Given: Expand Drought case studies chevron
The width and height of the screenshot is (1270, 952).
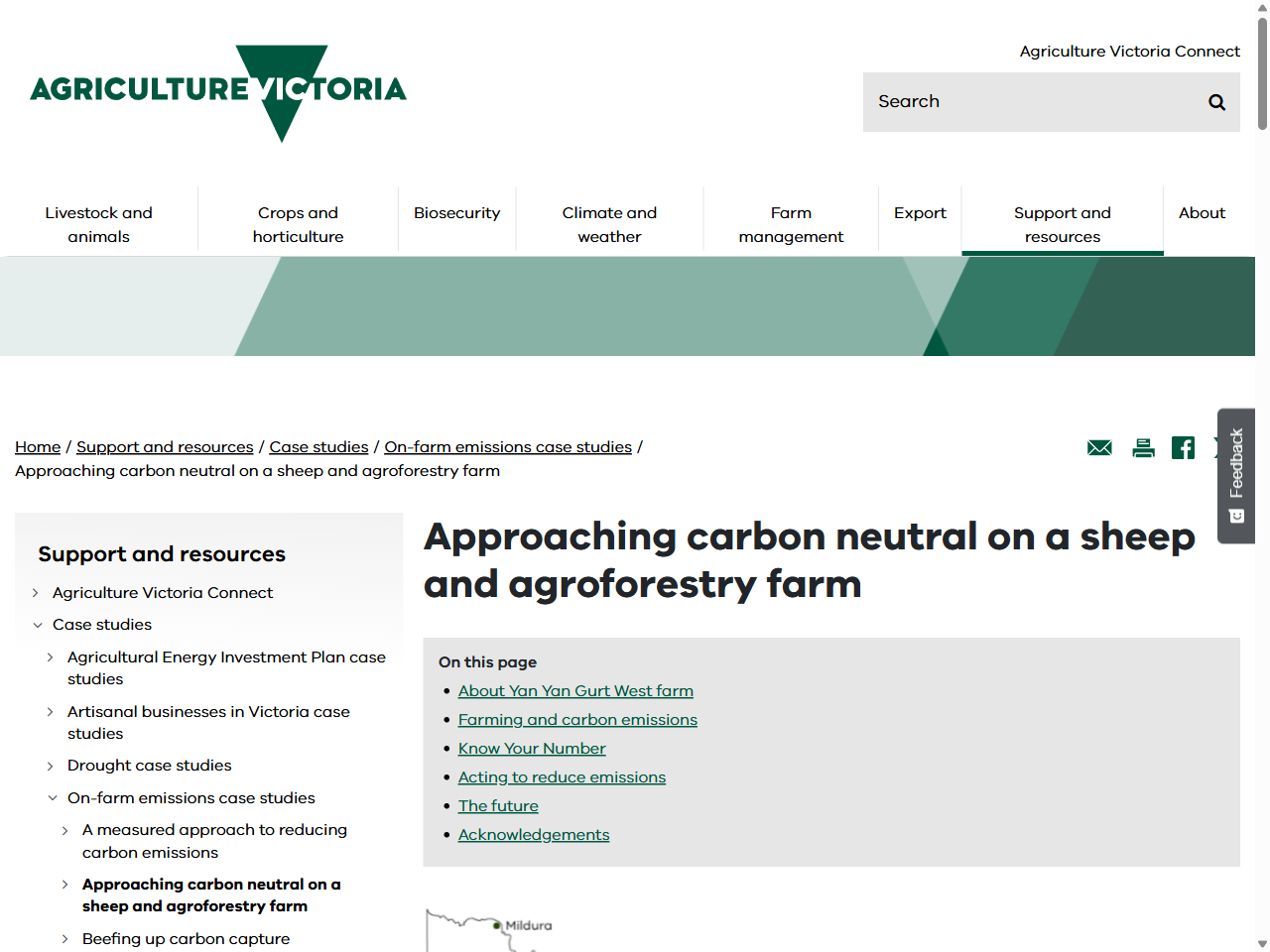Looking at the screenshot, I should click(x=50, y=766).
